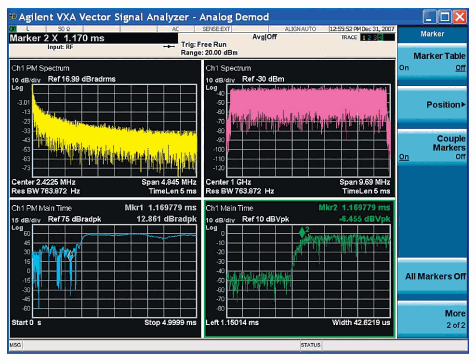
Task: Select the Ch1 Main Time trace title
Action: [x=229, y=208]
